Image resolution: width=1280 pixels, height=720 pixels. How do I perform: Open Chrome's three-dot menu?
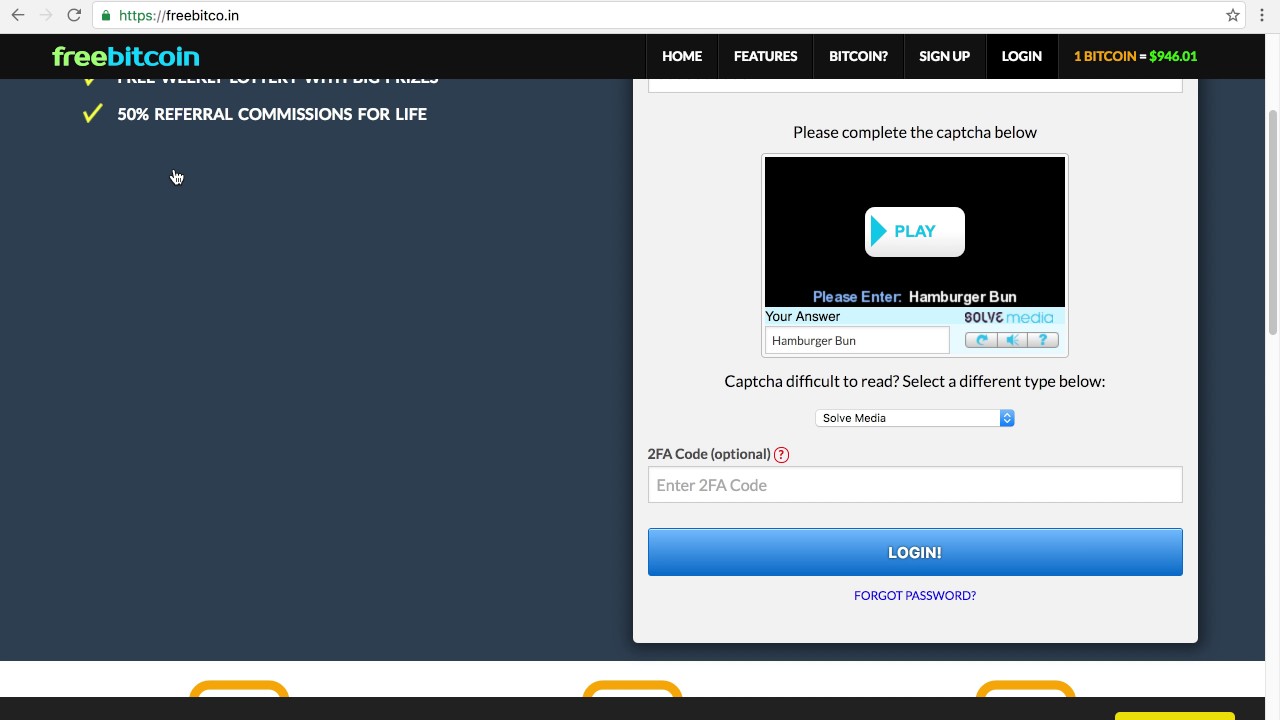pyautogui.click(x=1263, y=15)
